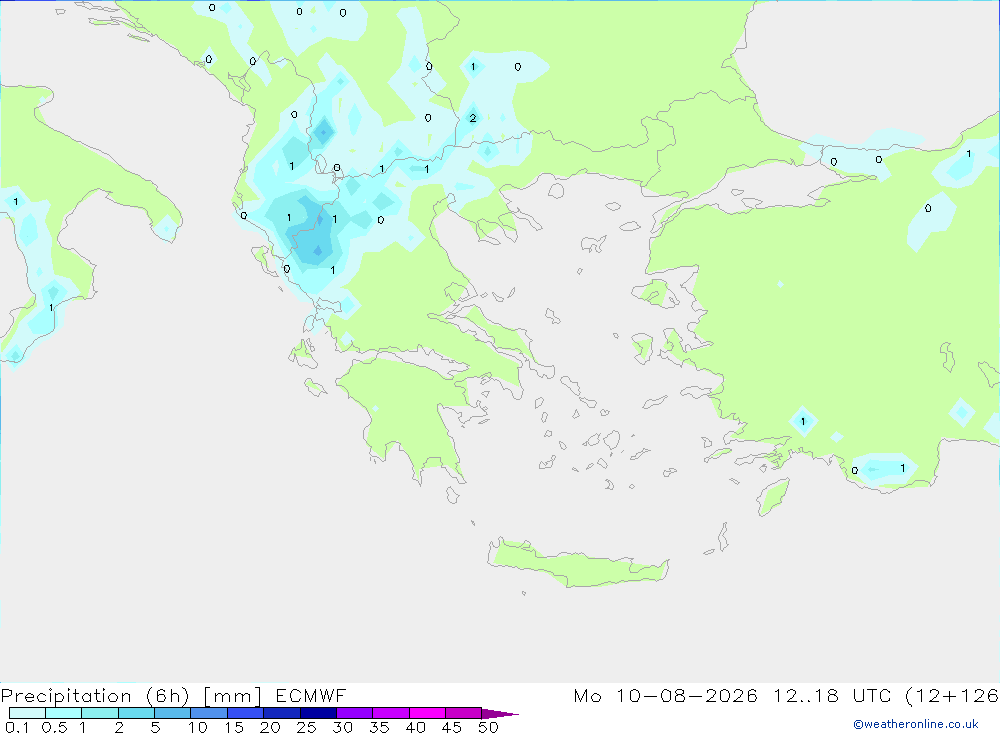Click the '12..18 UTC' time range text
This screenshot has height=733, width=1000.
[830, 695]
